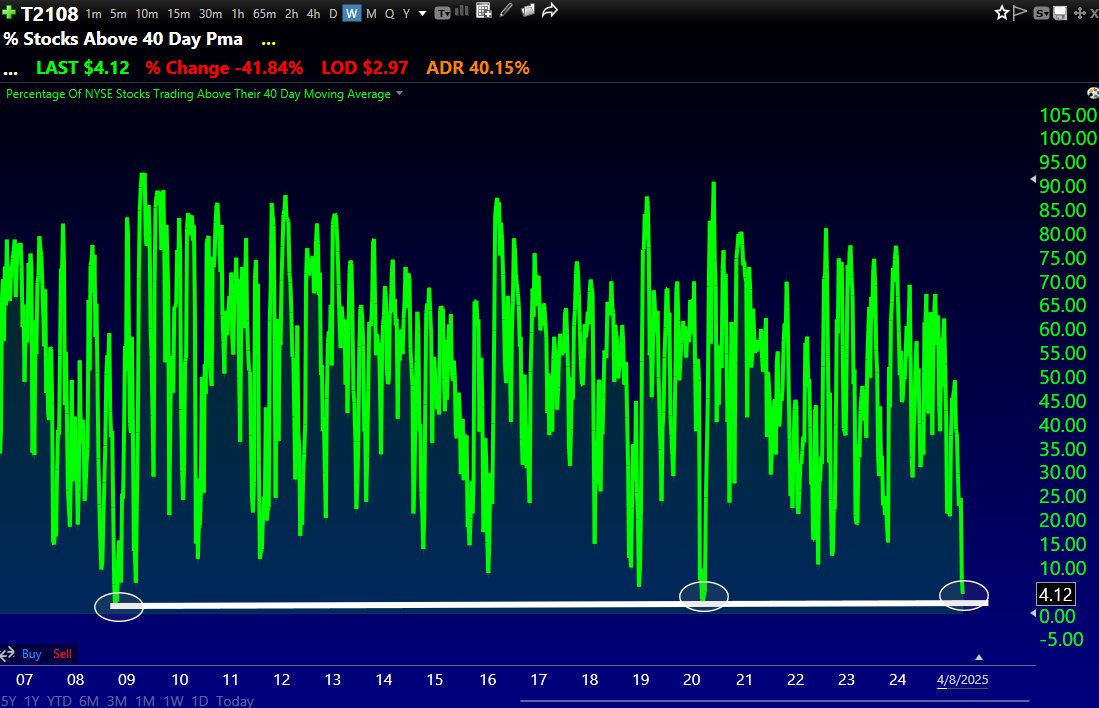Switch chart to Daily (D) timeframe
This screenshot has width=1099, height=708.
click(x=333, y=14)
